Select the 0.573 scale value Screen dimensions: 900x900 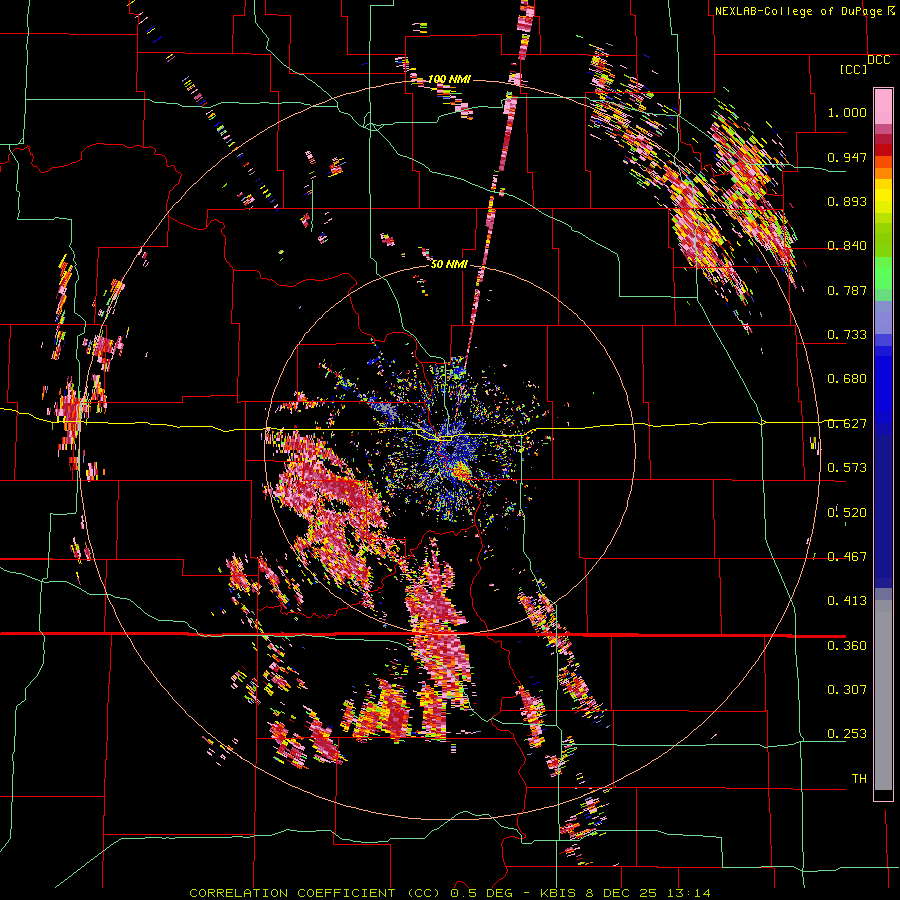click(847, 468)
